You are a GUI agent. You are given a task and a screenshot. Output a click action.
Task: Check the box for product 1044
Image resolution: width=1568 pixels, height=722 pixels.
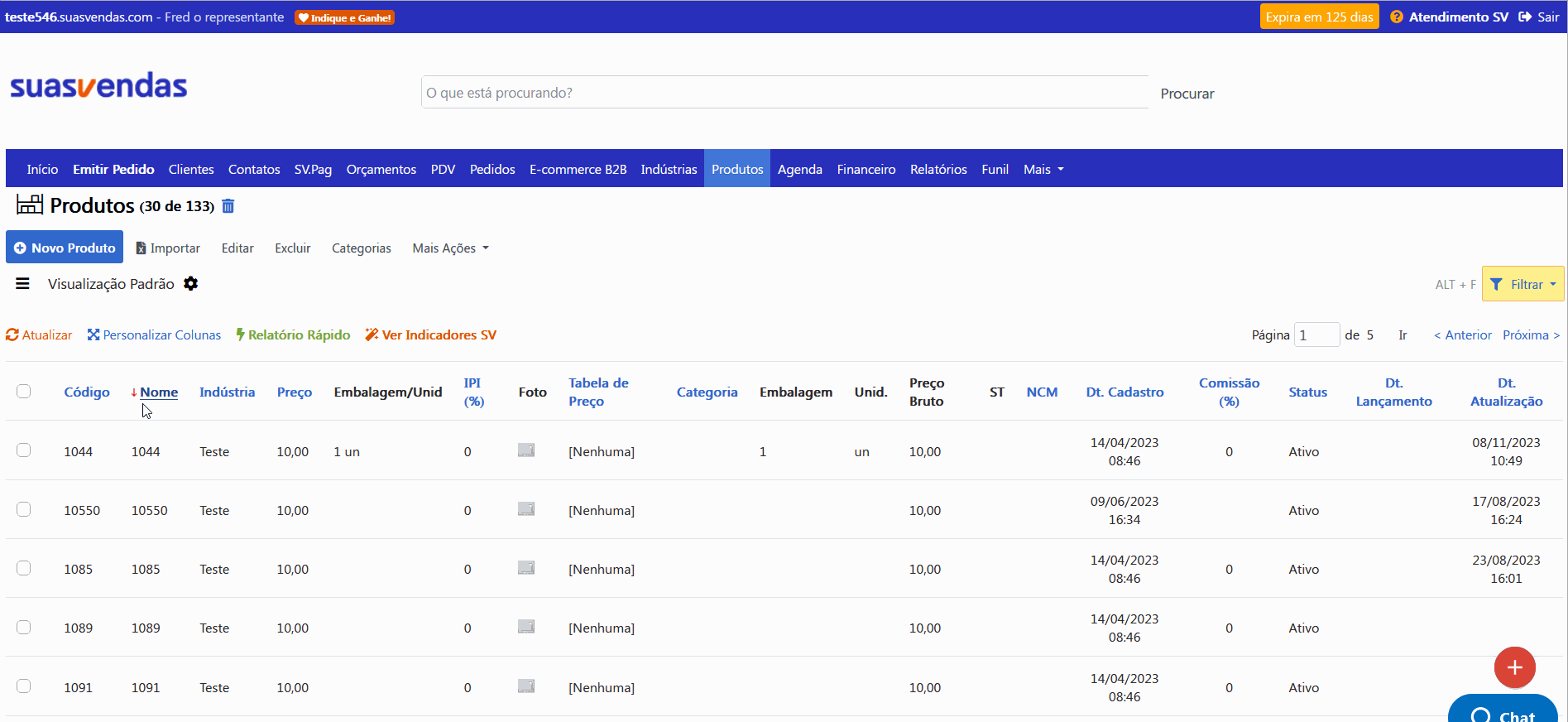(x=24, y=450)
